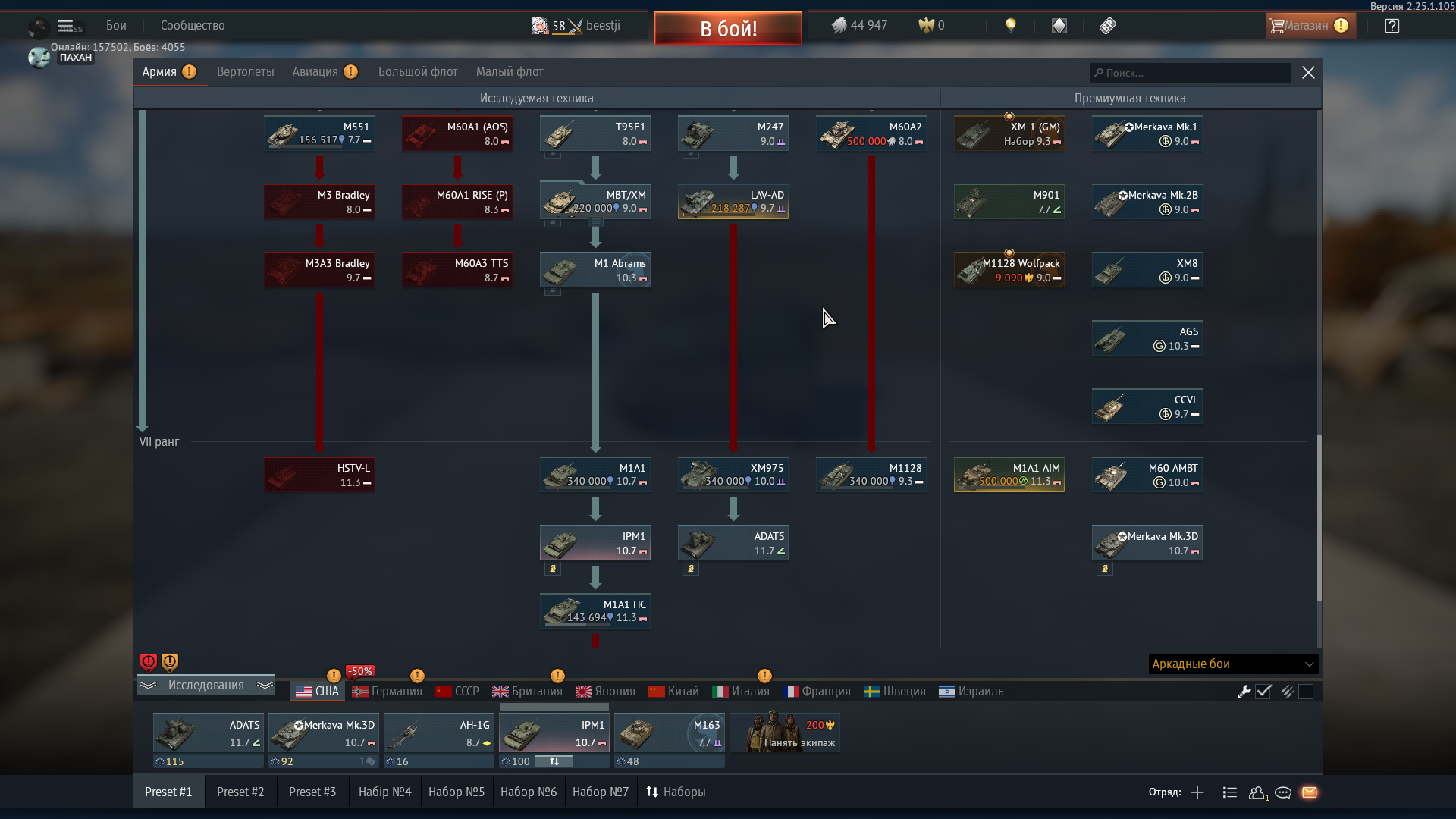The height and width of the screenshot is (819, 1456).
Task: Click the research tree vertical scrollbar
Action: [1319, 519]
